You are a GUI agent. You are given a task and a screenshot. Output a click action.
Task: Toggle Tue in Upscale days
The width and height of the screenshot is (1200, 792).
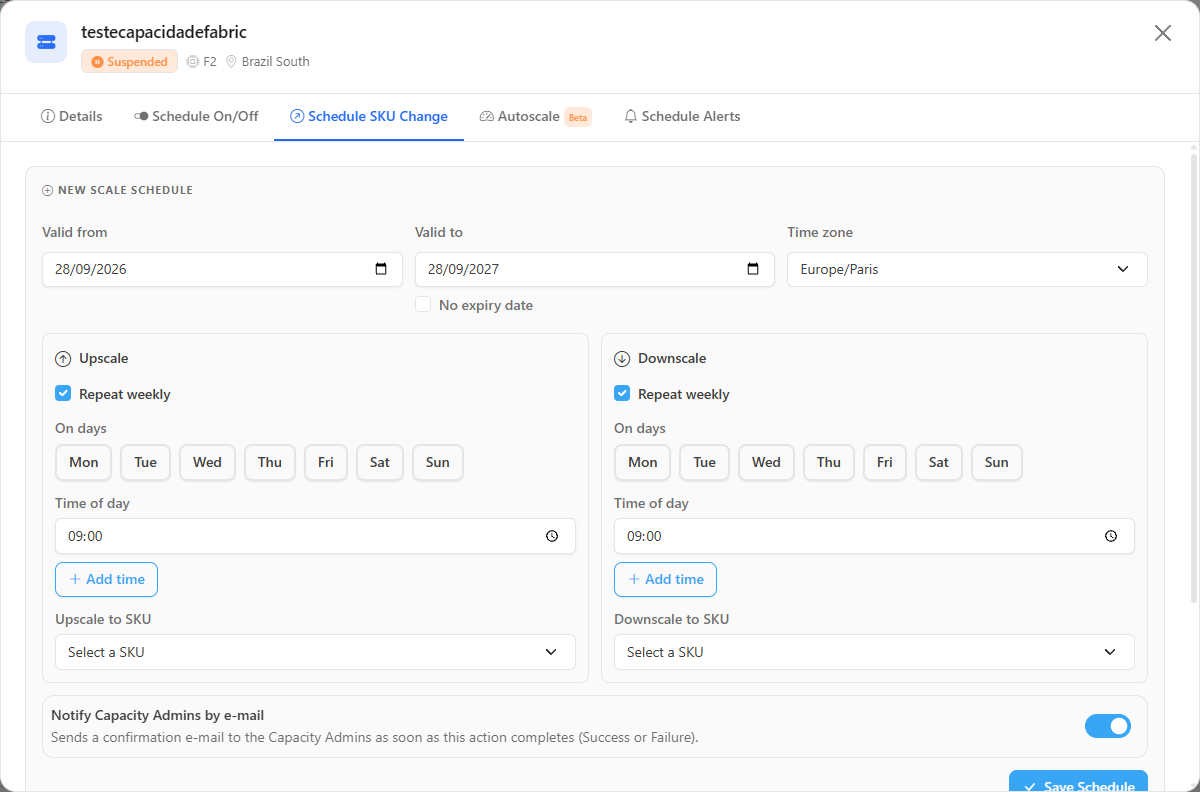pyautogui.click(x=146, y=462)
